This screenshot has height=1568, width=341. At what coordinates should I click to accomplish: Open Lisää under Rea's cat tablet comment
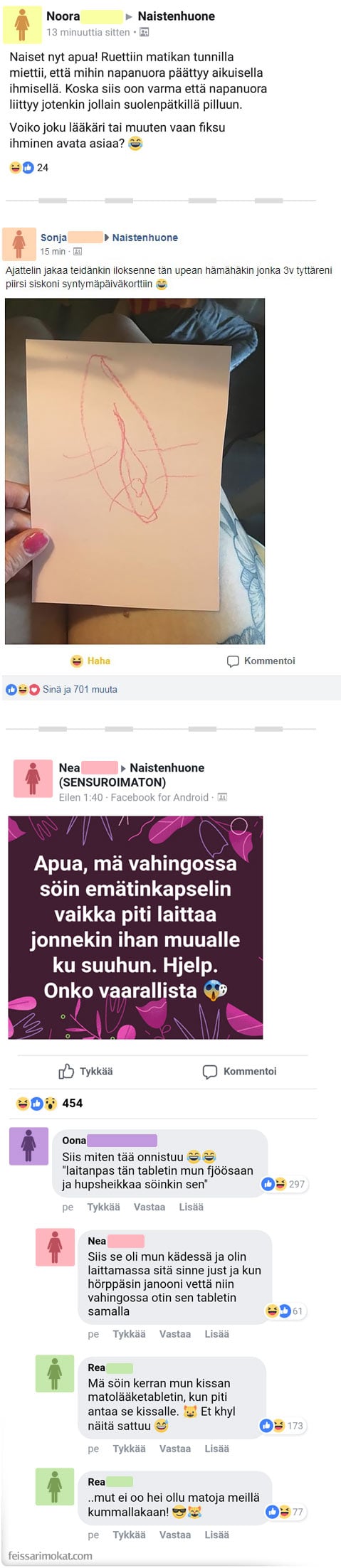click(216, 1449)
